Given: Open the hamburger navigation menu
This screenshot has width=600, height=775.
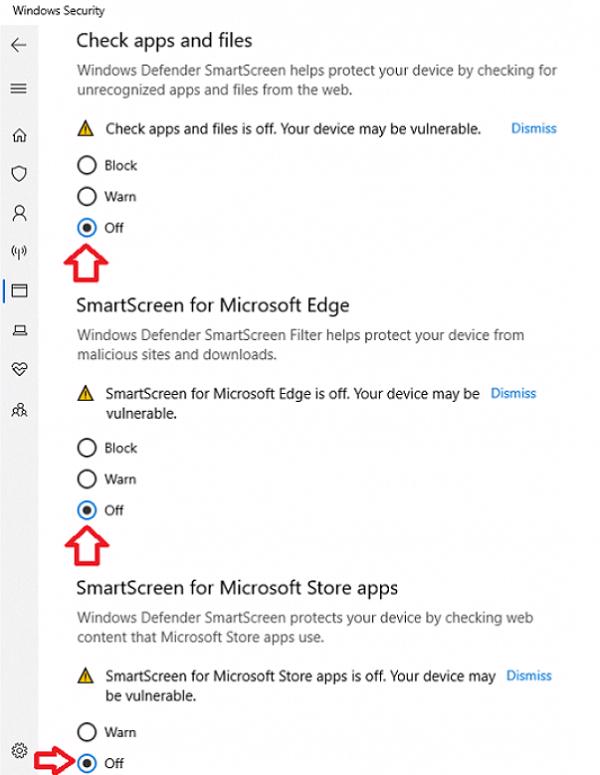Looking at the screenshot, I should point(19,88).
